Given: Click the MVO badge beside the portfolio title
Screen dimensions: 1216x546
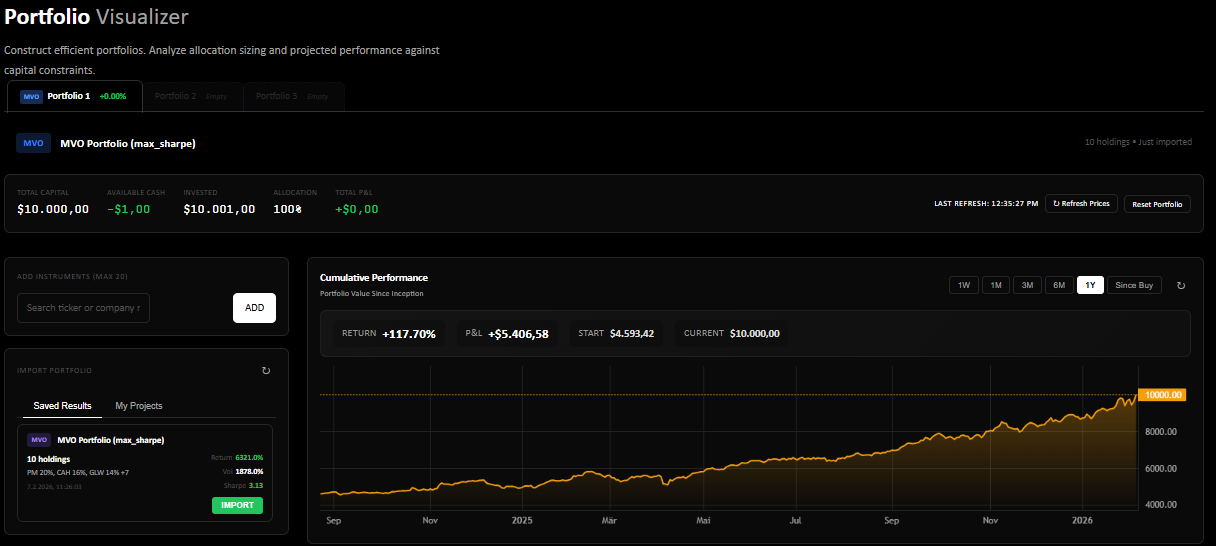Looking at the screenshot, I should [x=33, y=143].
